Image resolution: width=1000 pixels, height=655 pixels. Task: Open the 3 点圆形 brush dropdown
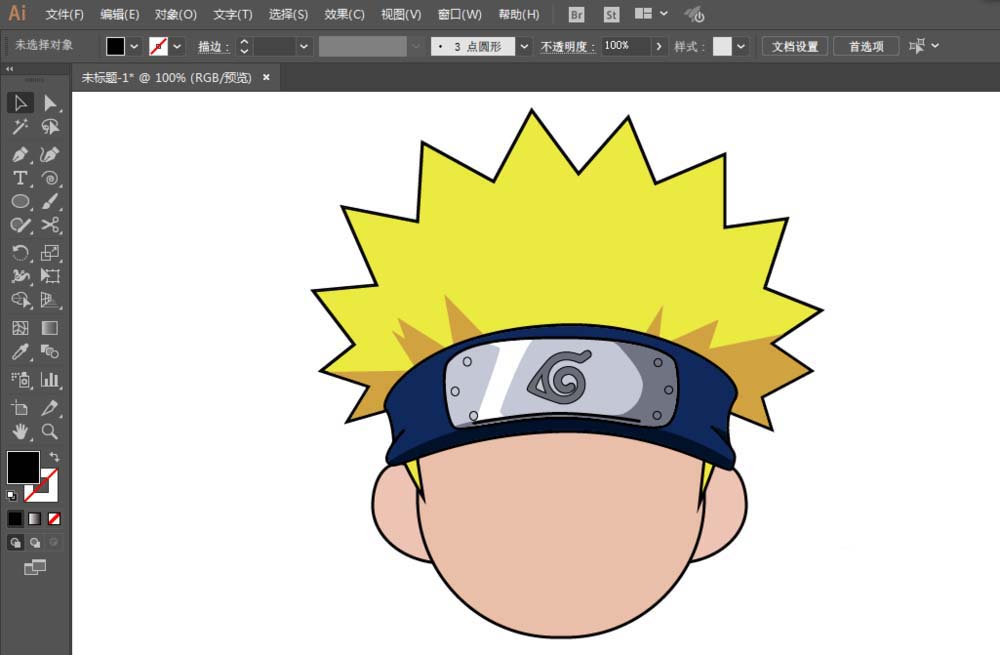524,46
